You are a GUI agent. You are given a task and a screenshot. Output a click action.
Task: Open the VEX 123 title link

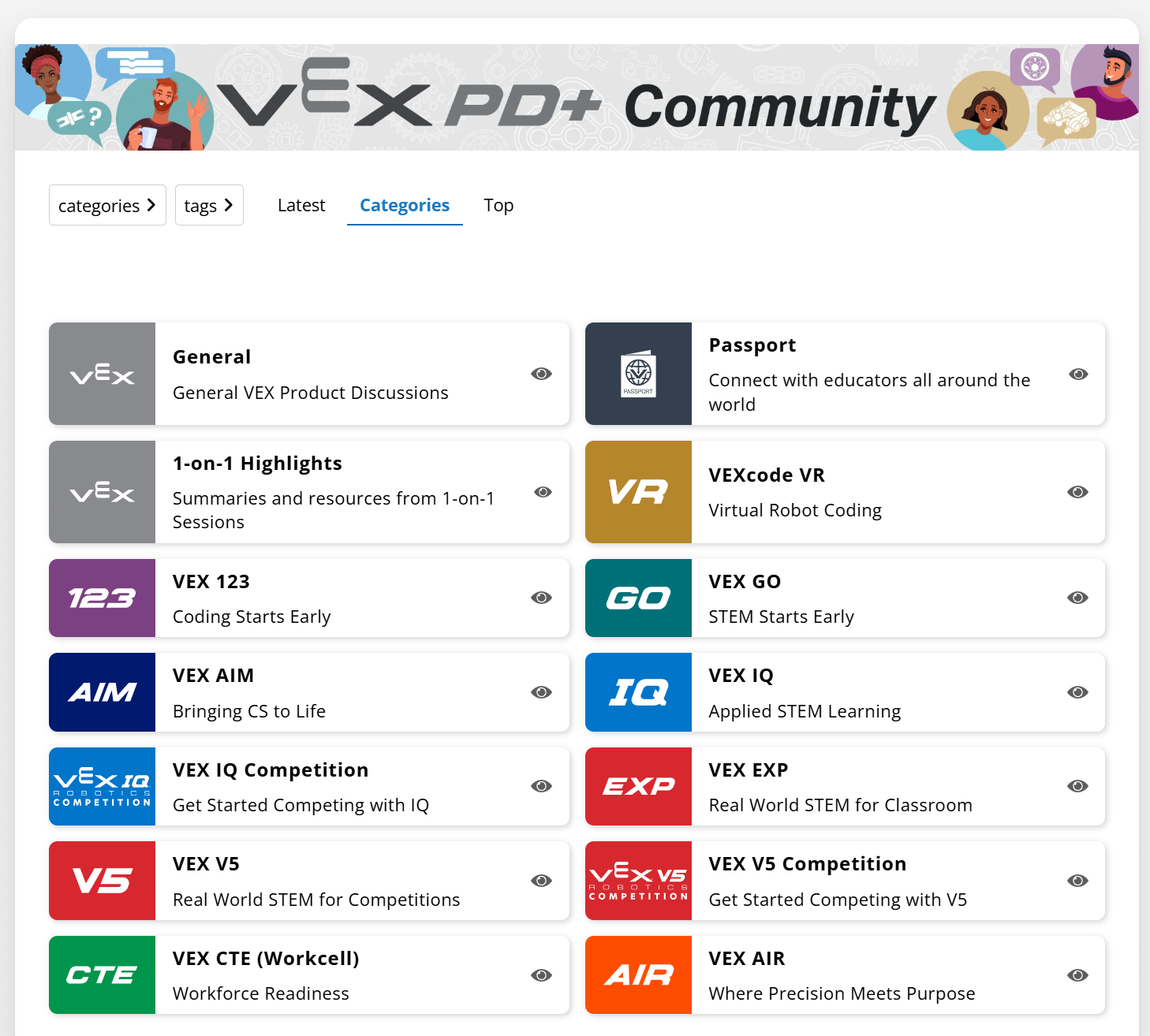pos(211,582)
